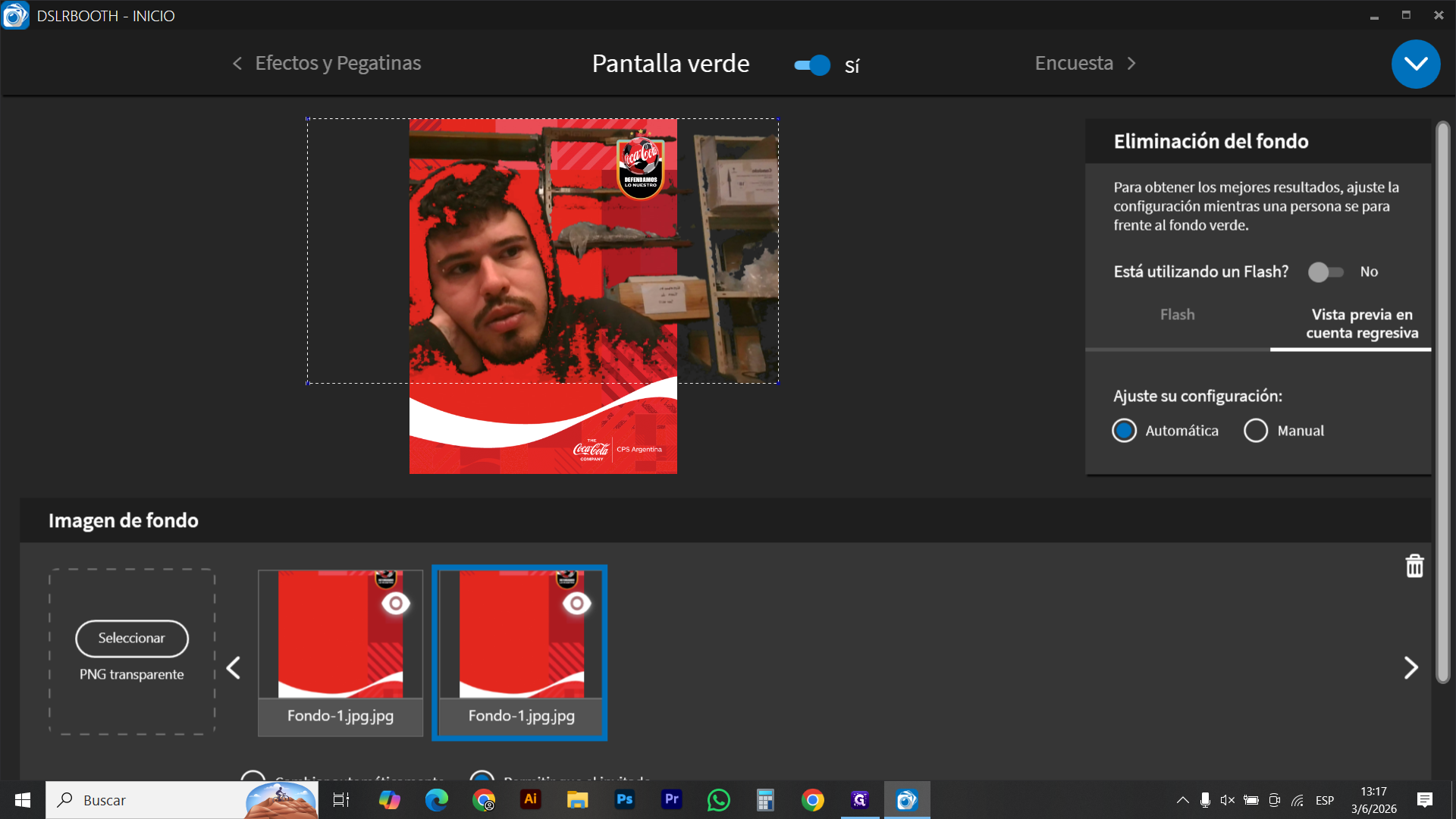Open Task View from the taskbar
Viewport: 1456px width, 819px height.
(341, 800)
